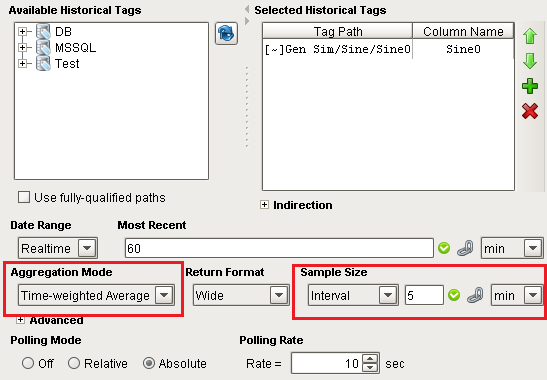This screenshot has height=380, width=547.
Task: Click the Most Recent value input field
Action: pos(279,248)
